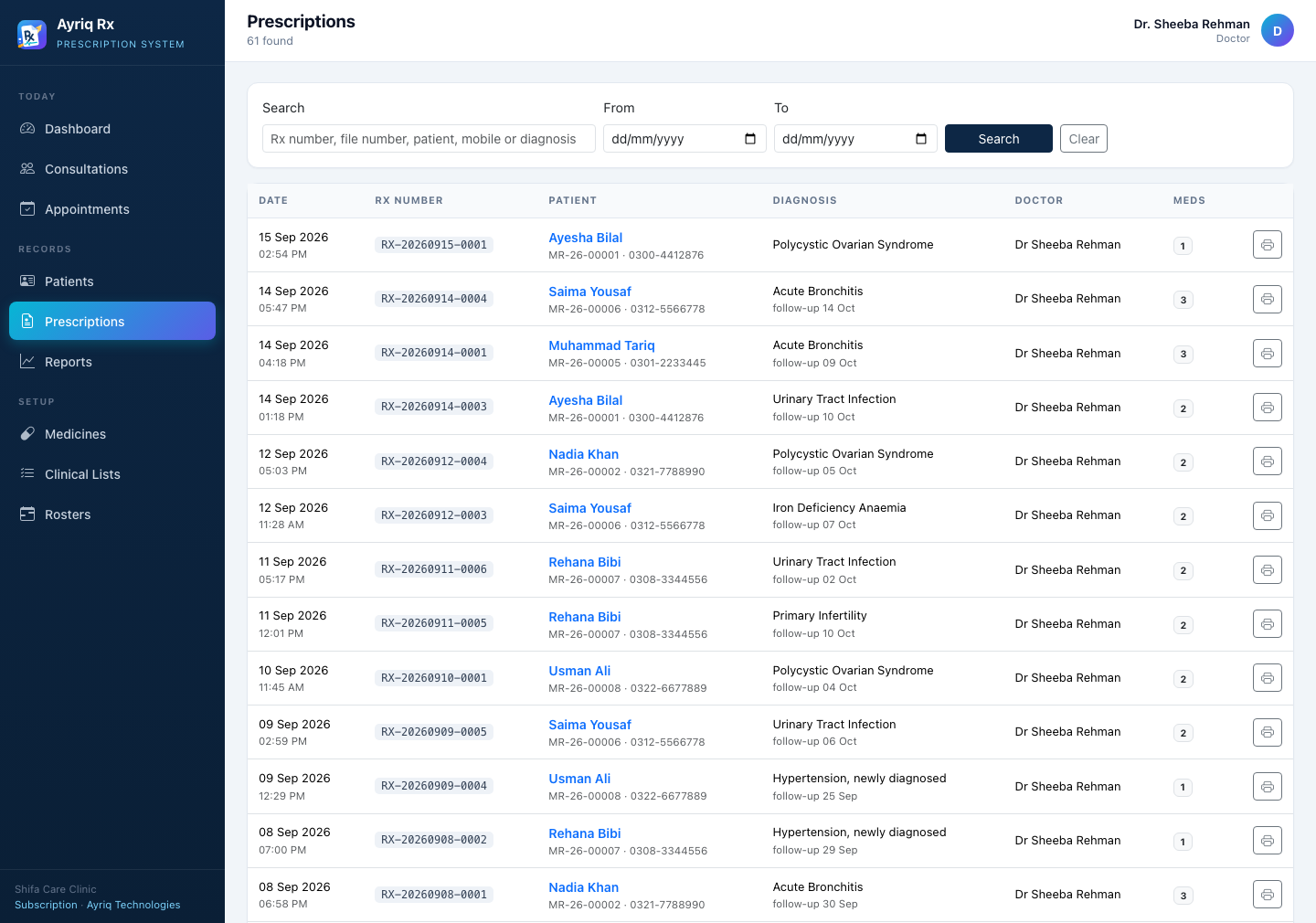1316x923 pixels.
Task: Open Ayesha Bilal in the 15 Sep row
Action: click(x=585, y=238)
